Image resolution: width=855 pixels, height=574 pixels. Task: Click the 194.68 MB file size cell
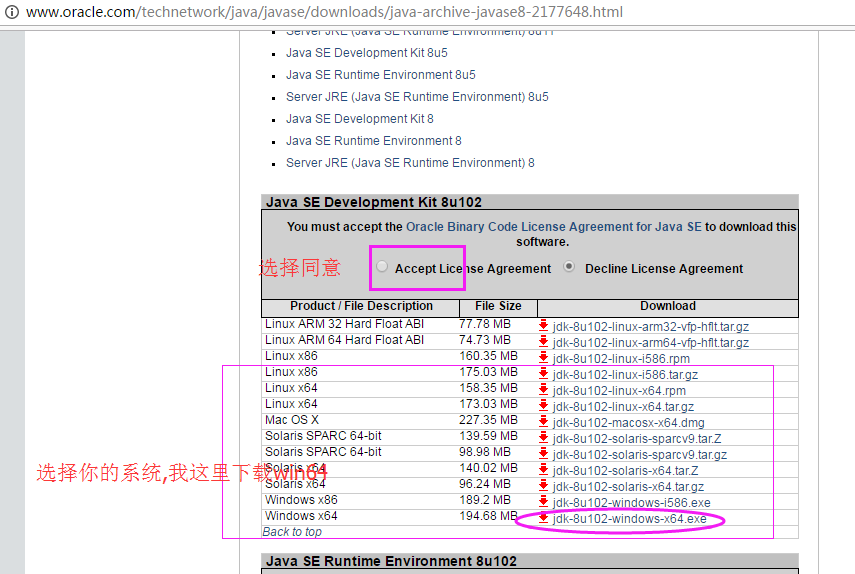pyautogui.click(x=488, y=516)
